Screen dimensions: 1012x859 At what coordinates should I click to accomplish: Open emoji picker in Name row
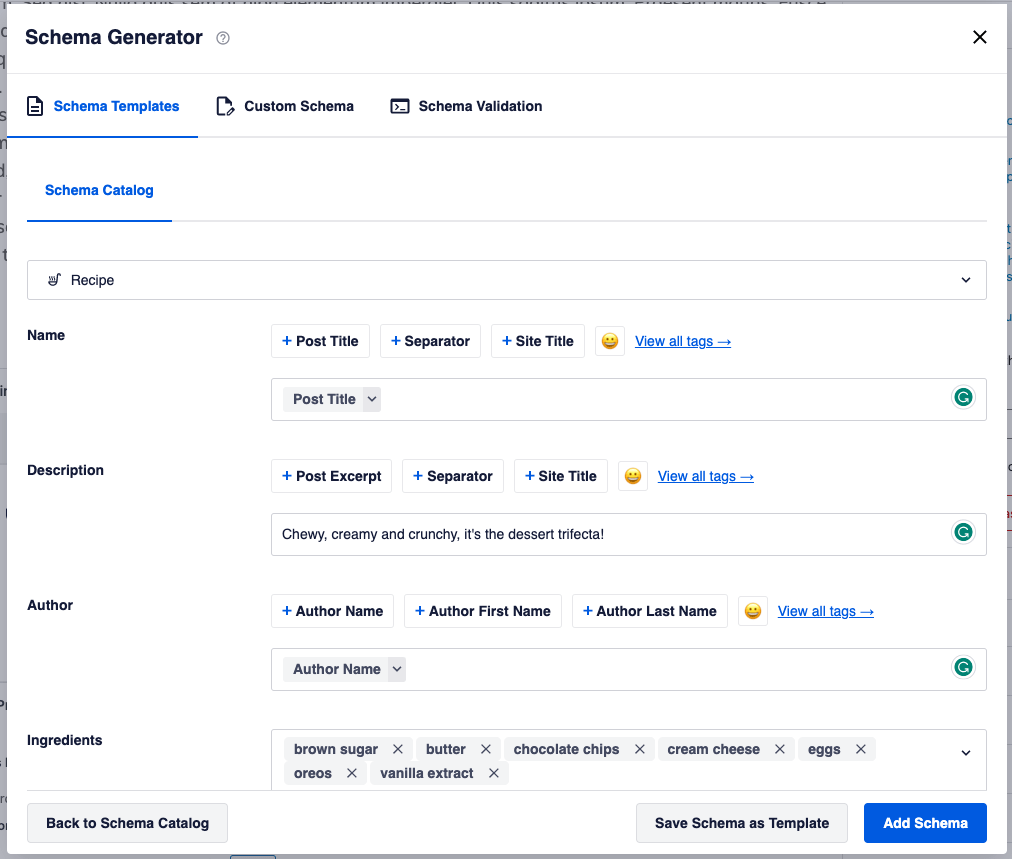click(609, 341)
